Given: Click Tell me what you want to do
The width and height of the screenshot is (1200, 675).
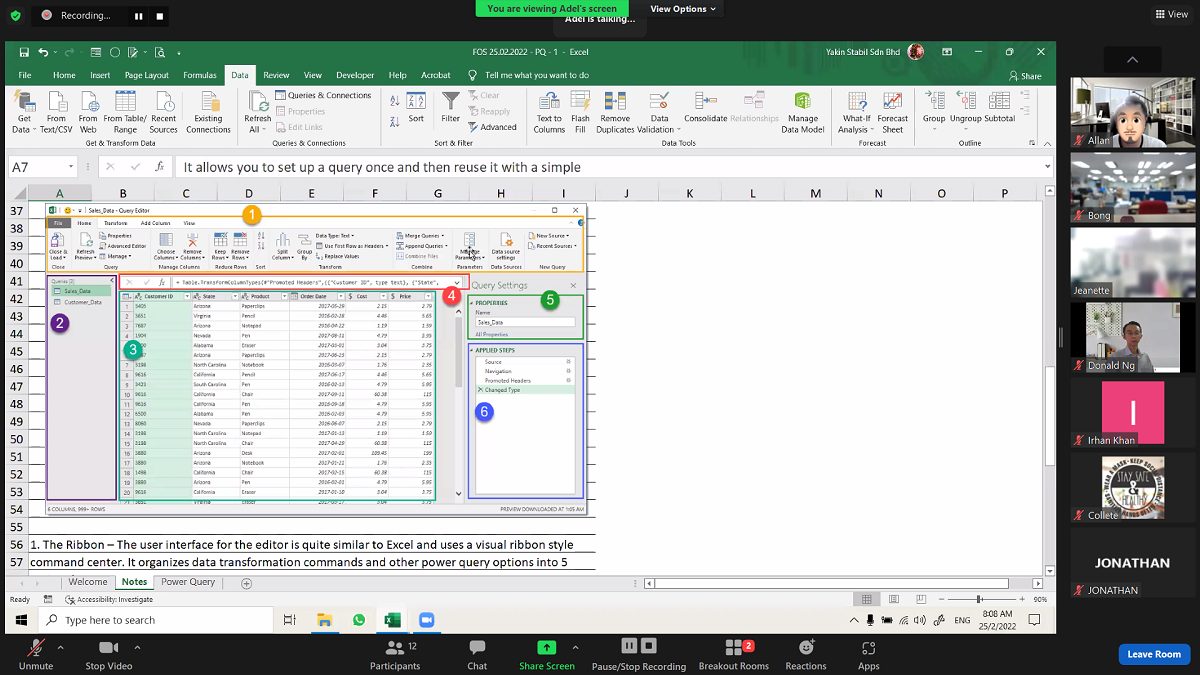Looking at the screenshot, I should pyautogui.click(x=529, y=75).
